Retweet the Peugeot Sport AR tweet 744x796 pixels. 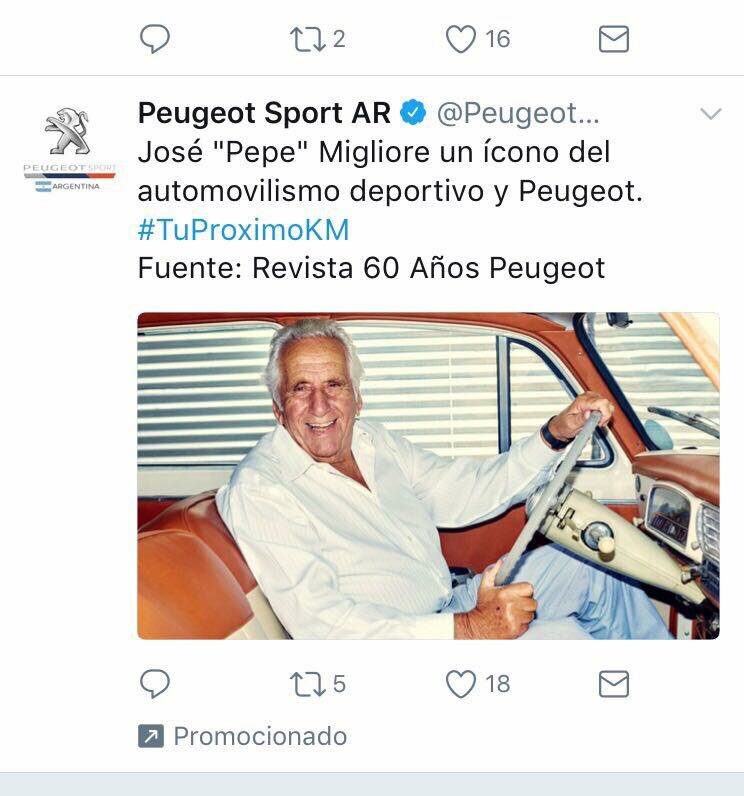click(x=308, y=684)
